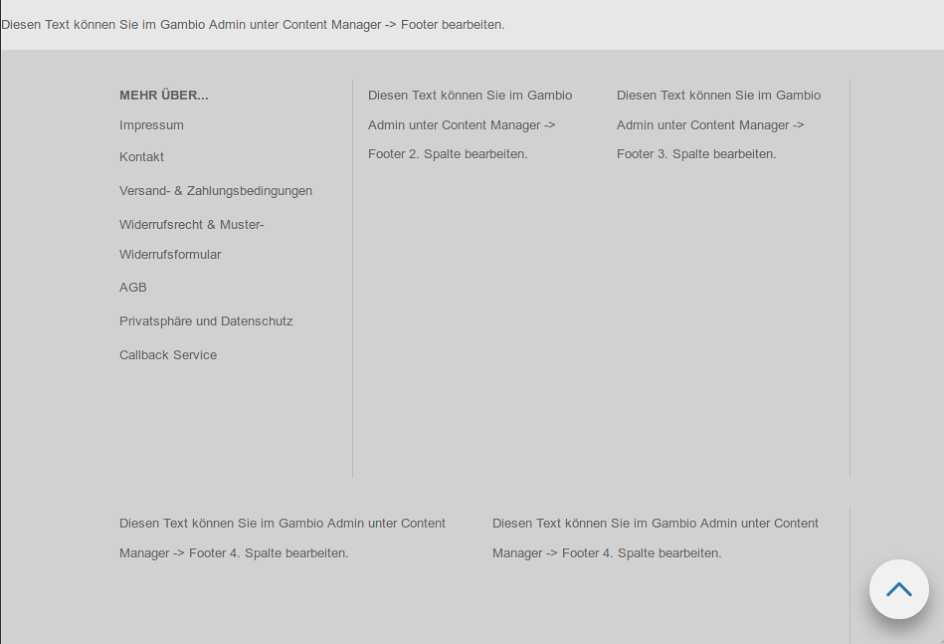Click 'Diesen Text können Sie im Gambio' above Footer 2
The width and height of the screenshot is (944, 644).
pos(470,95)
